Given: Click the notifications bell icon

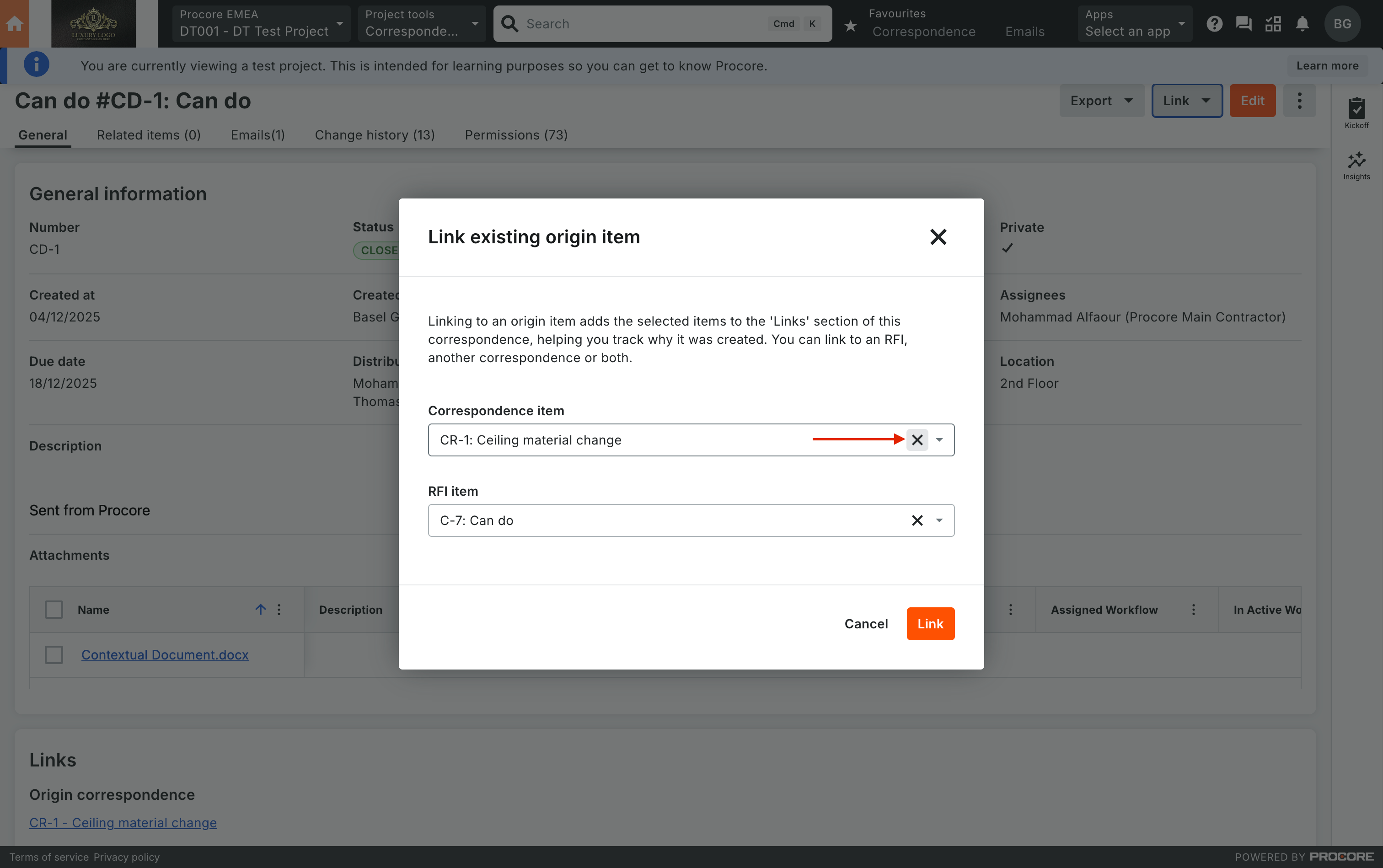Looking at the screenshot, I should [x=1302, y=23].
